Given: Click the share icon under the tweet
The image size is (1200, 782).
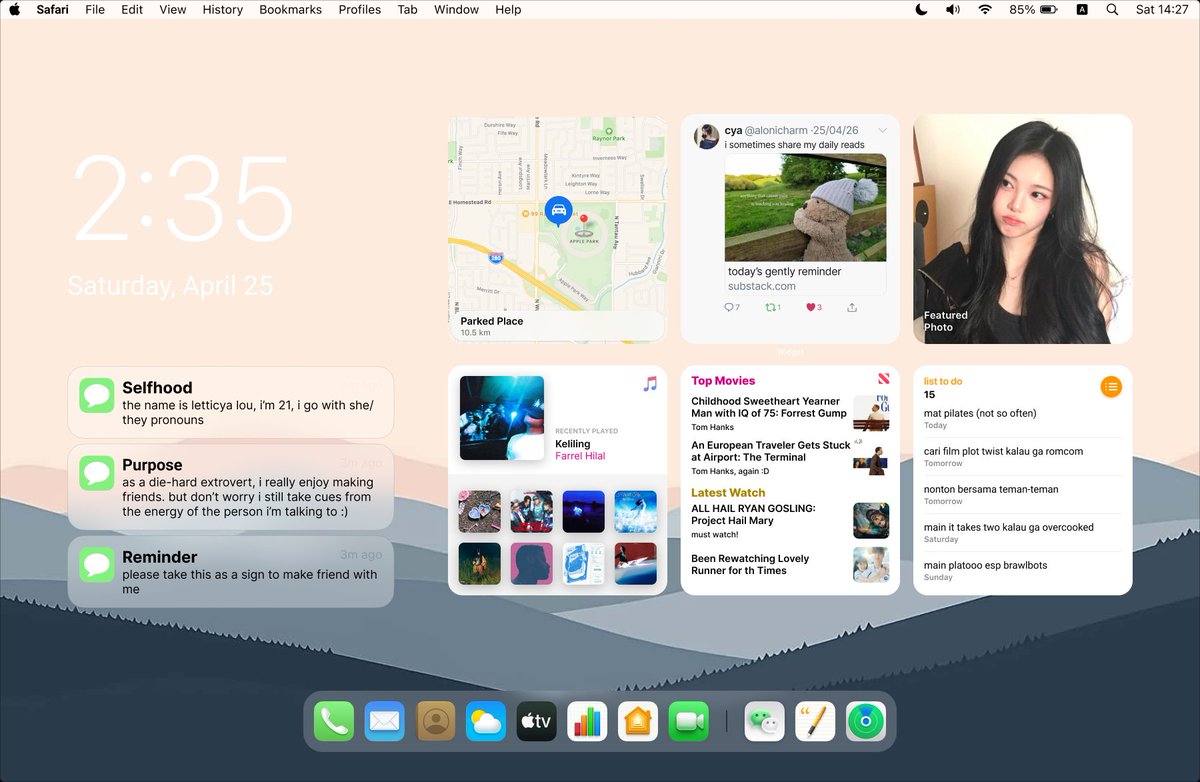Looking at the screenshot, I should tap(852, 307).
